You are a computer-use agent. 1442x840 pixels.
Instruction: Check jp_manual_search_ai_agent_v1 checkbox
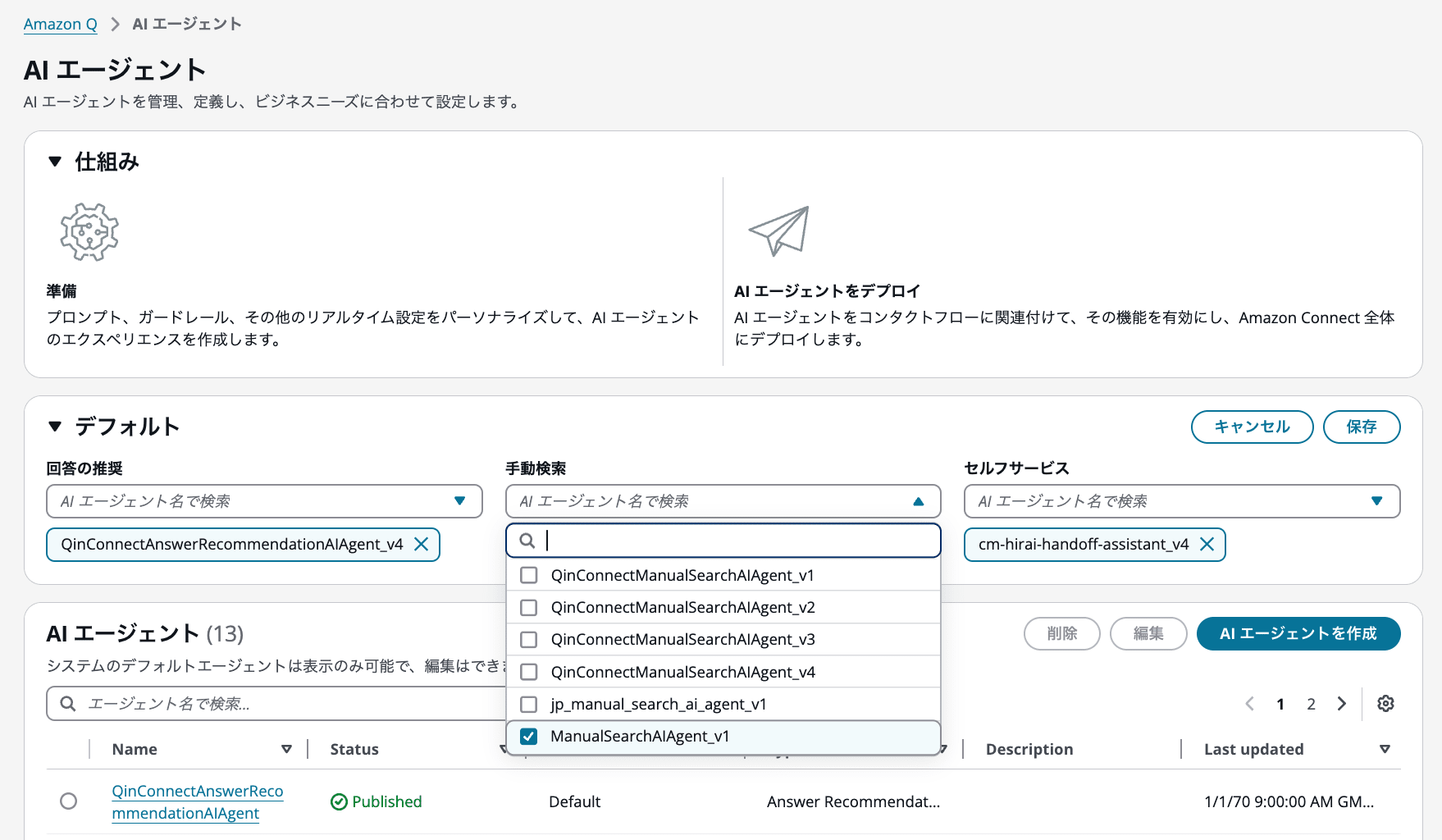tap(529, 704)
